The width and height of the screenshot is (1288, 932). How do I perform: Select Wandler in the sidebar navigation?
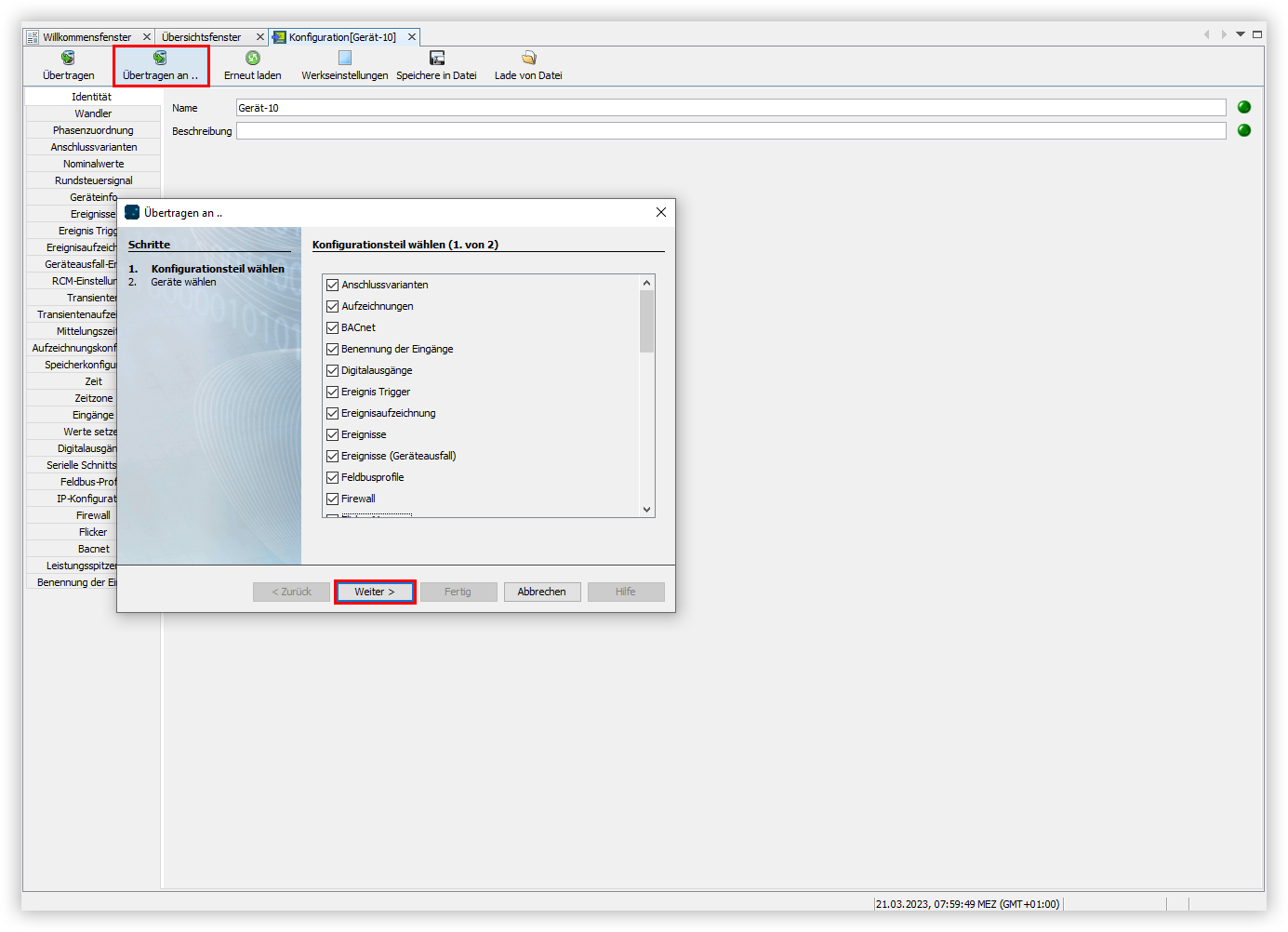pyautogui.click(x=93, y=113)
